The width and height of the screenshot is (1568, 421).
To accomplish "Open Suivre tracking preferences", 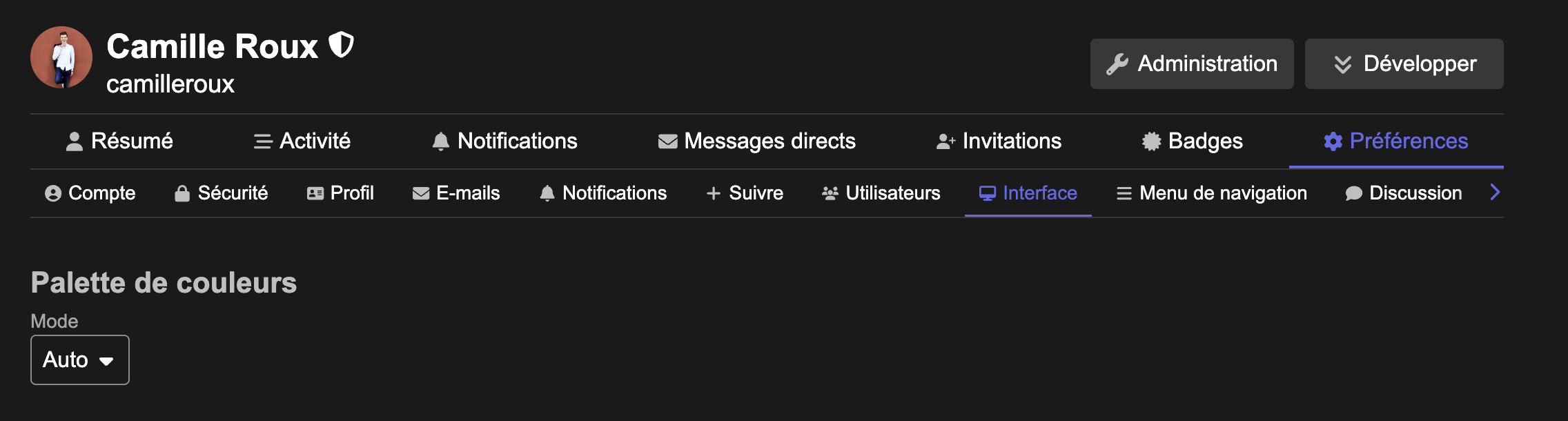I will [745, 193].
